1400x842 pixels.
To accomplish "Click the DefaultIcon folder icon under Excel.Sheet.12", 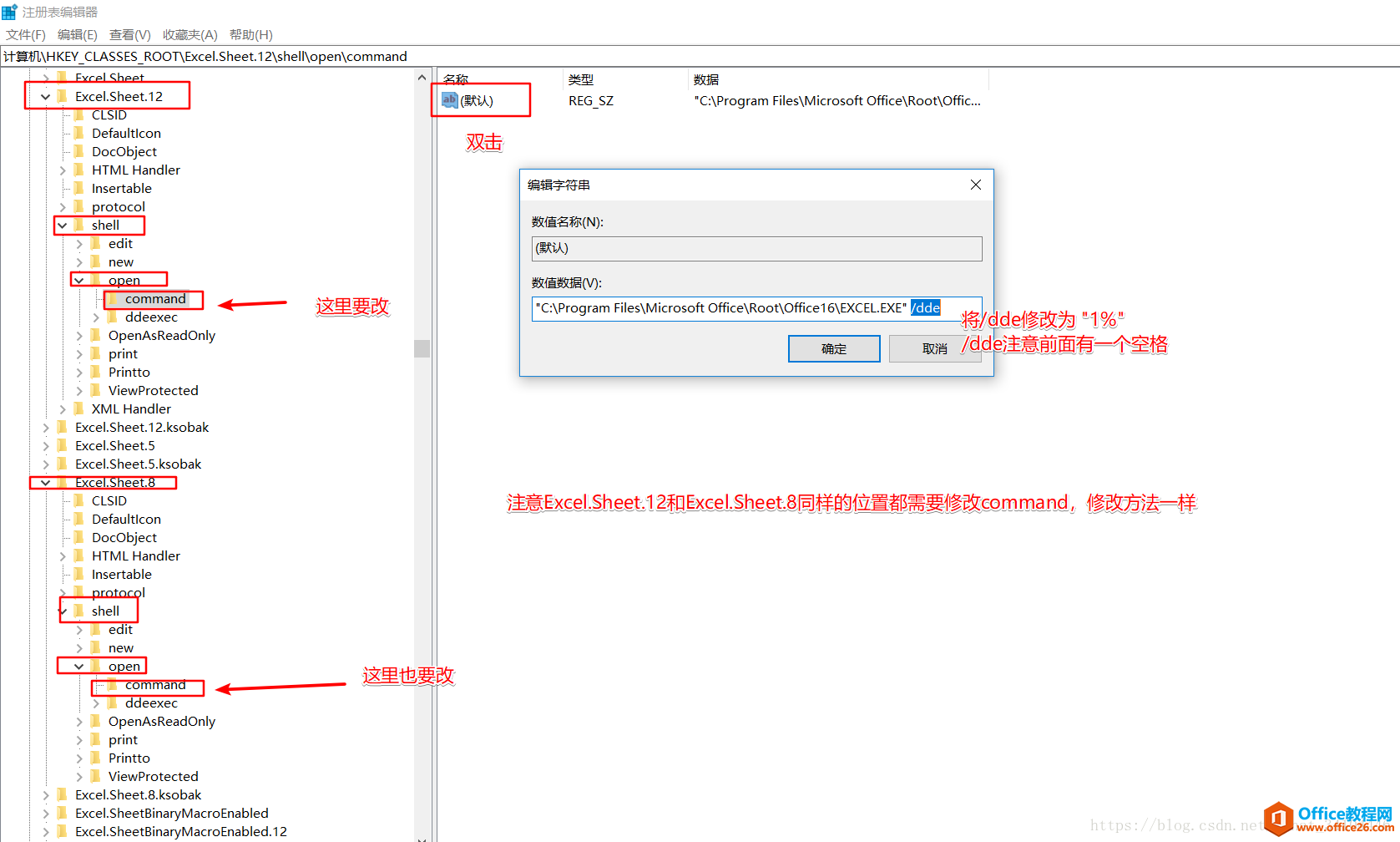I will pos(79,133).
